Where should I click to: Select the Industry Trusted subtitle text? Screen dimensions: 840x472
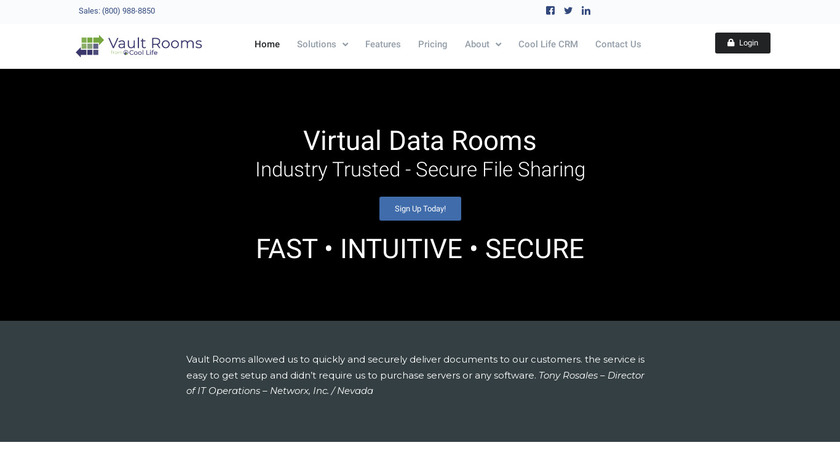click(420, 170)
